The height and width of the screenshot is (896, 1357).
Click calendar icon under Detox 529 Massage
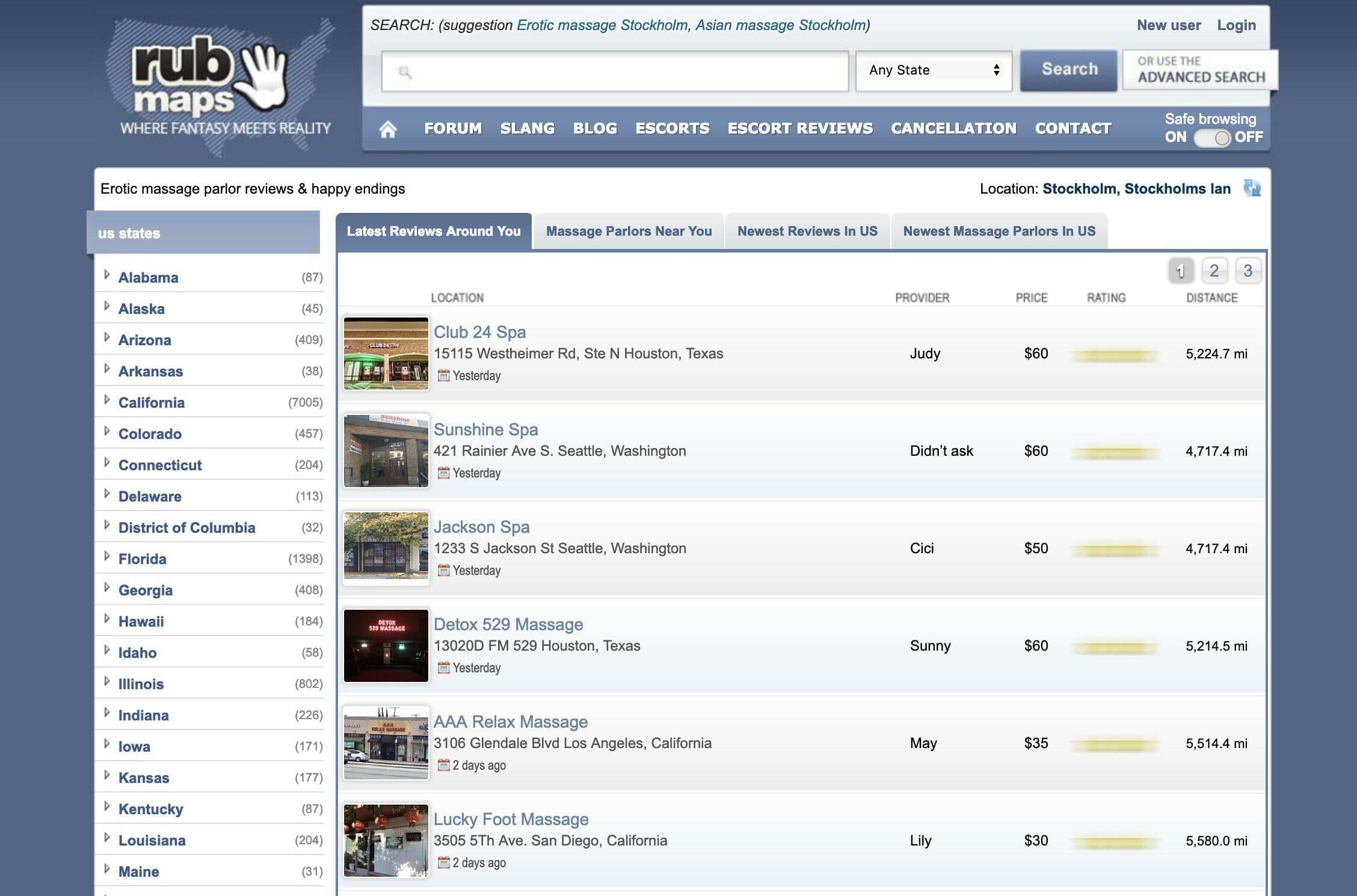(443, 667)
